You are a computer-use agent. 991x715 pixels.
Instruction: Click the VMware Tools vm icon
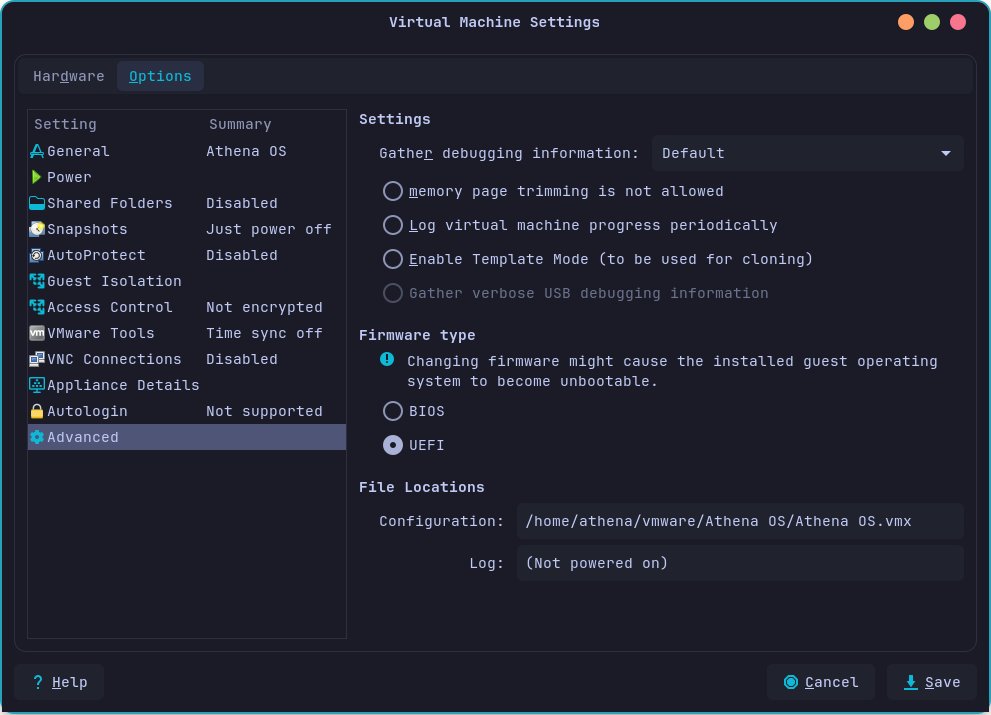37,333
